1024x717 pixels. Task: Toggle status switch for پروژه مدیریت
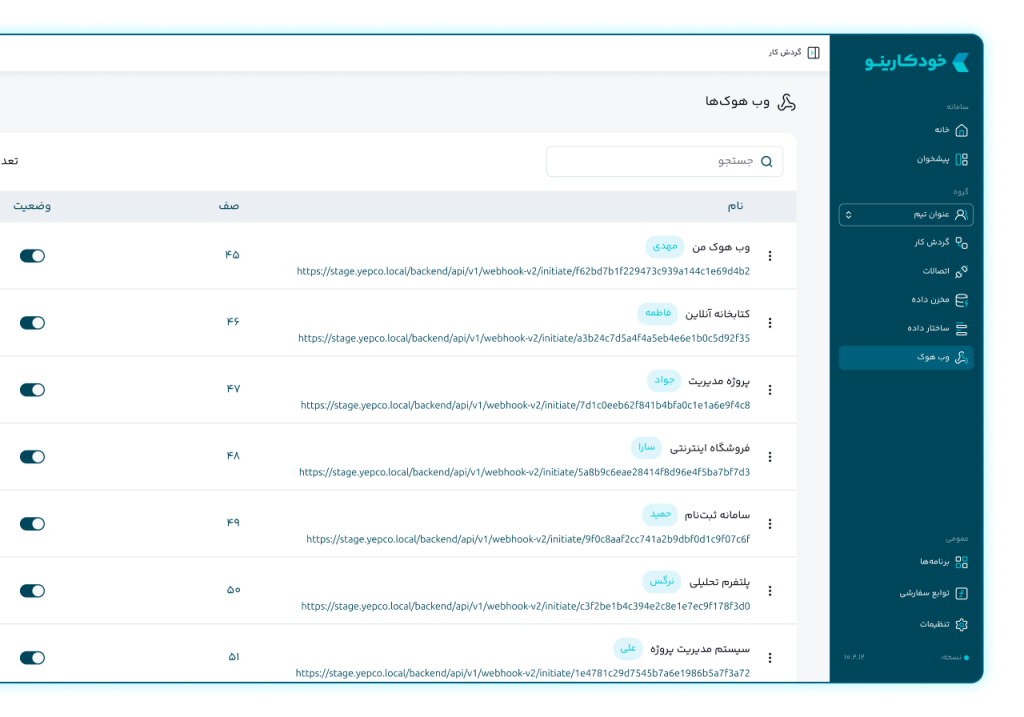32,390
